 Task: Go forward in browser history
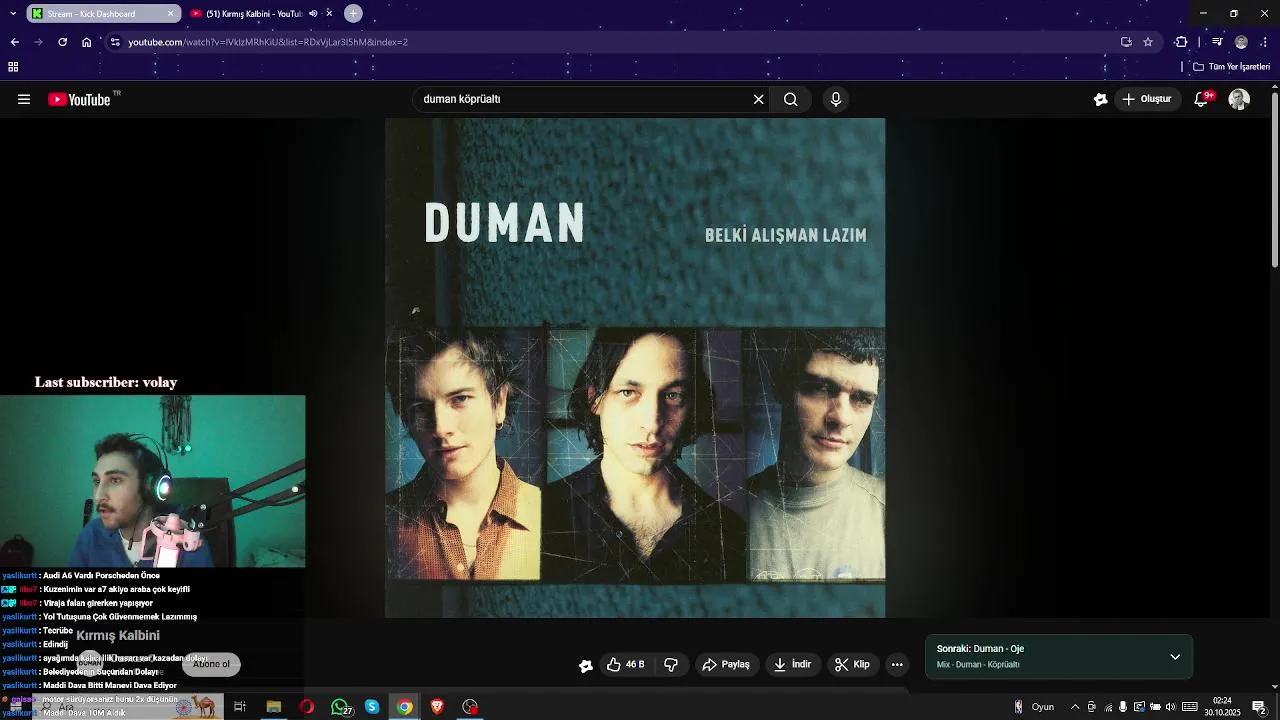[x=38, y=42]
